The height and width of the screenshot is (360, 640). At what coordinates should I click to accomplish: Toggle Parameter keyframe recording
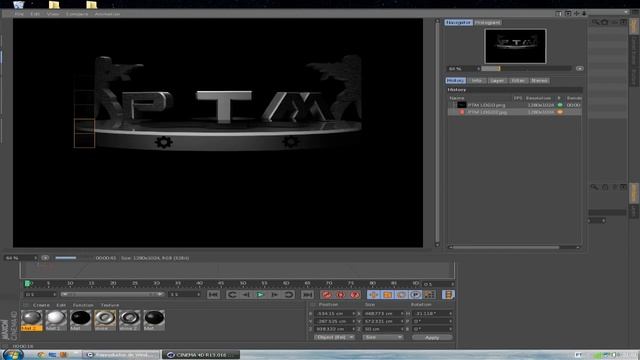(415, 294)
